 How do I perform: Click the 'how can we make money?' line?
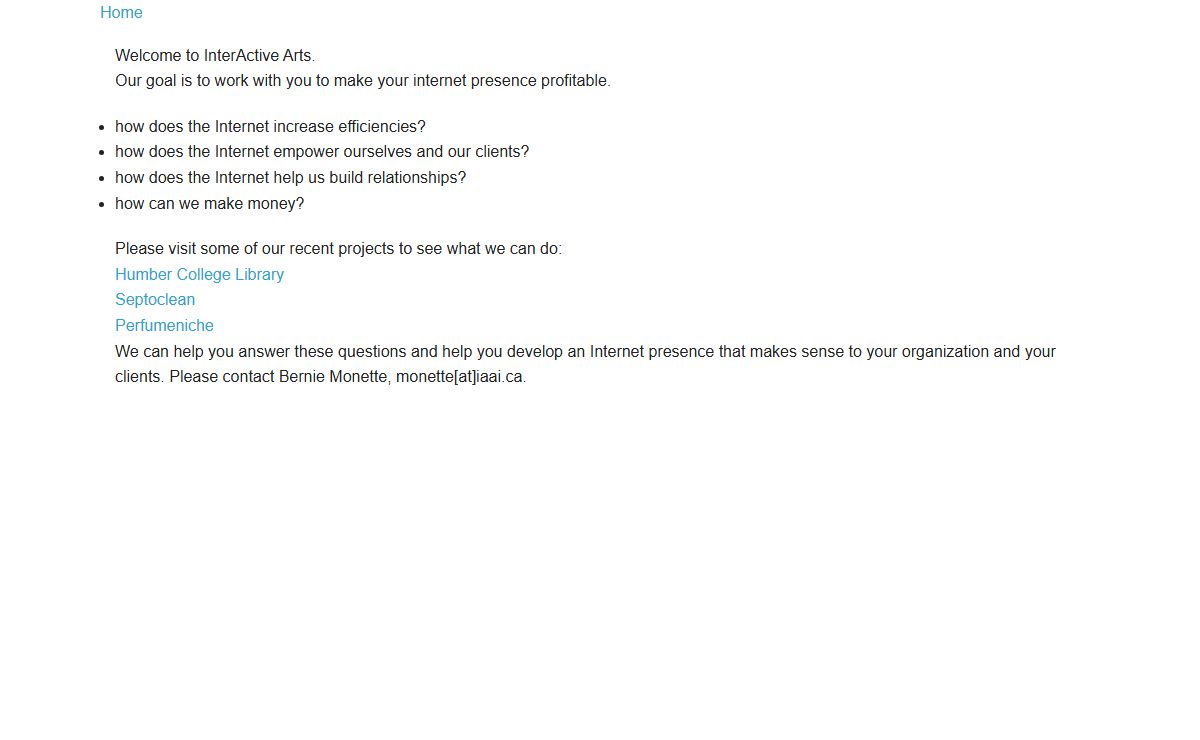pyautogui.click(x=209, y=204)
